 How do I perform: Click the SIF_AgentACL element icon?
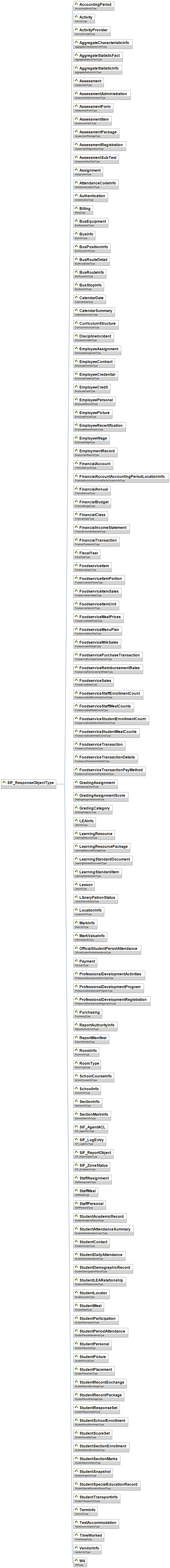[76, 1127]
